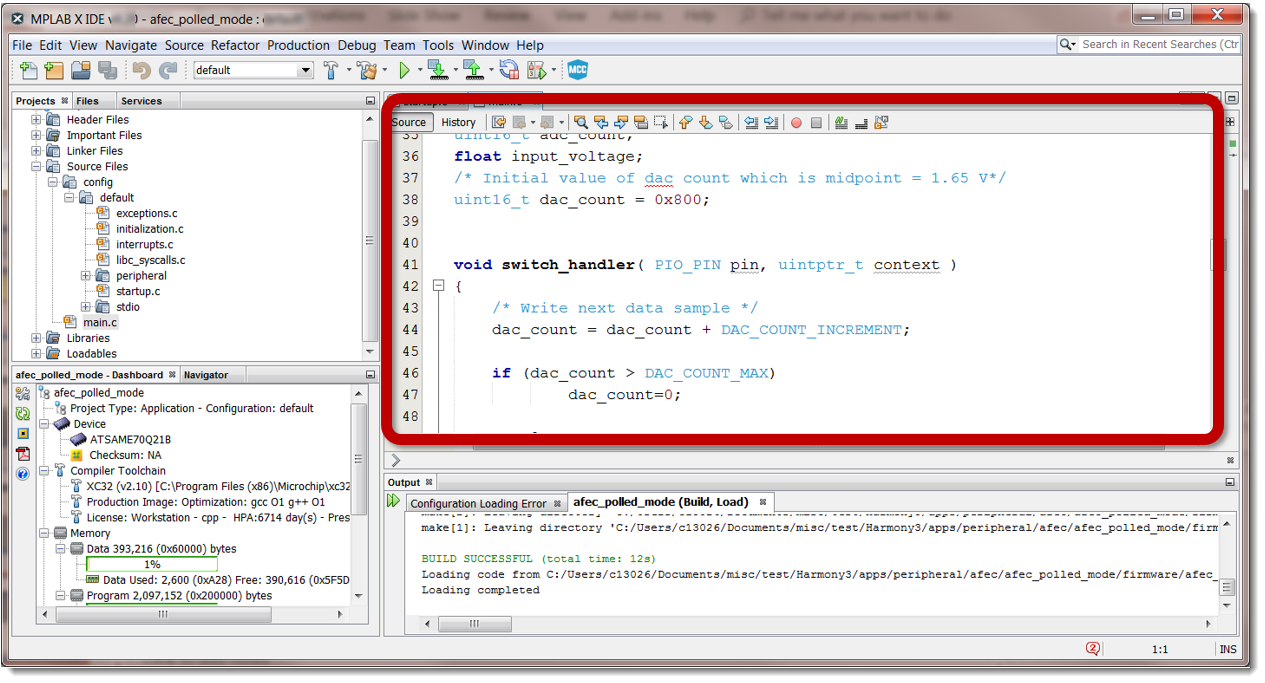This screenshot has height=683, width=1265.
Task: Click the Make and Program Device icon
Action: click(437, 70)
